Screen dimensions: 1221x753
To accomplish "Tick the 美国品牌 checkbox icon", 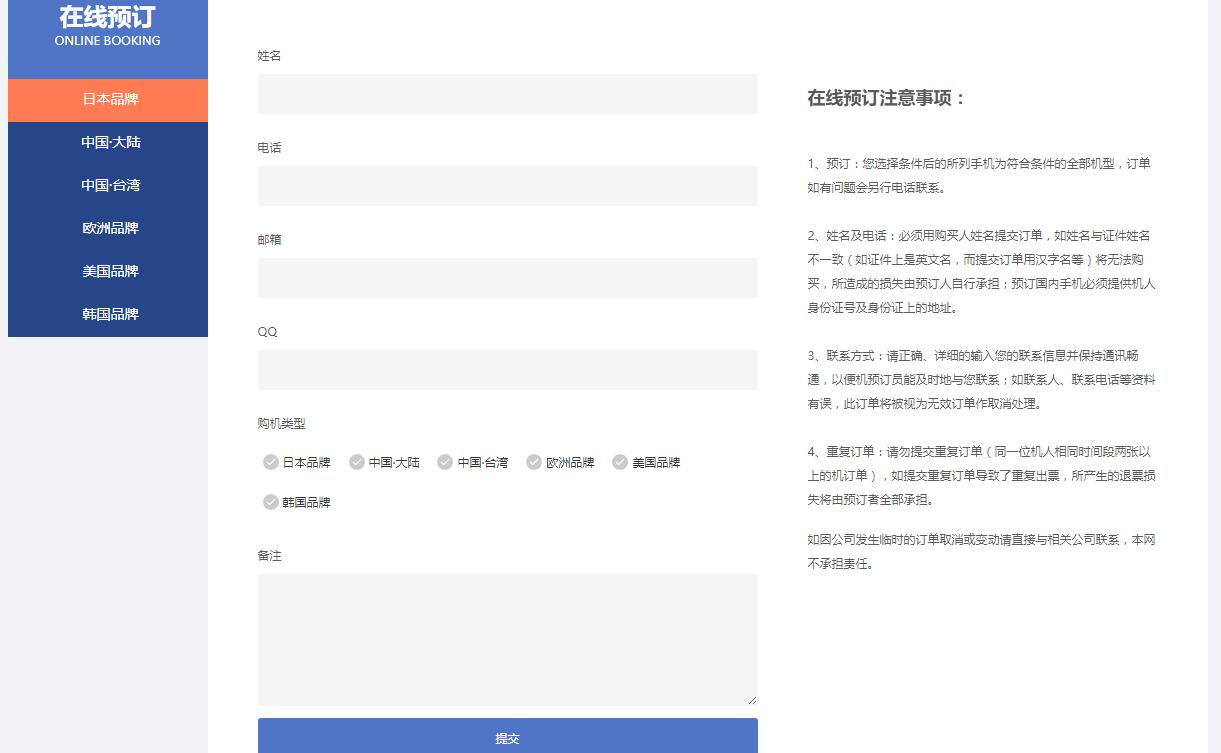I will [620, 462].
